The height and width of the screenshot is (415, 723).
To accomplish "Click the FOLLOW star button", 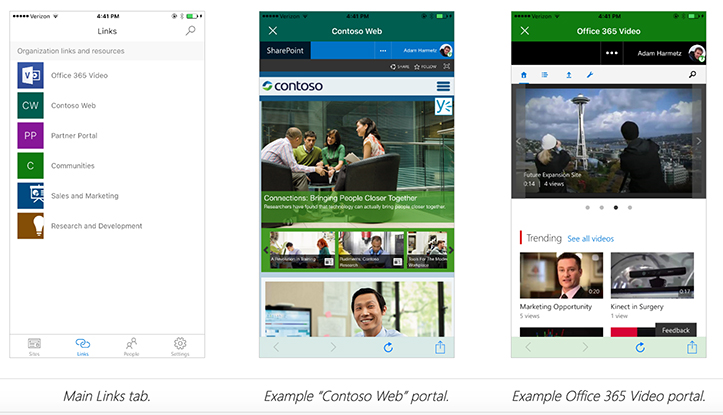I will coord(425,66).
